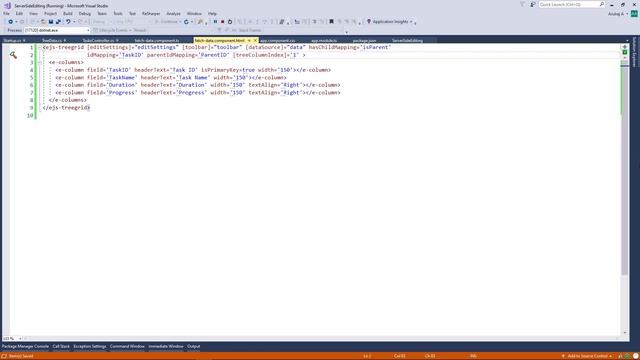Switch to the package.json tab

click(364, 40)
